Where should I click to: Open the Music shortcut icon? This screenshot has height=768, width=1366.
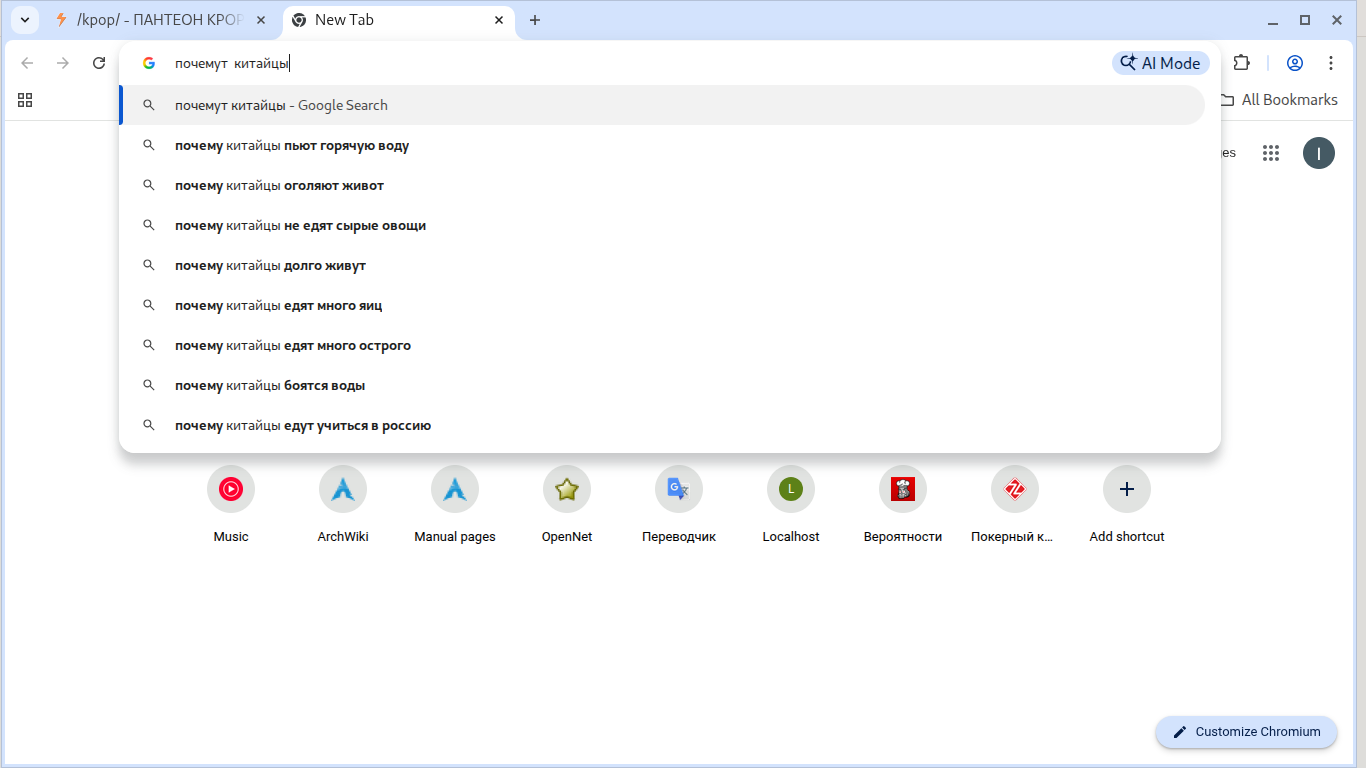[231, 489]
